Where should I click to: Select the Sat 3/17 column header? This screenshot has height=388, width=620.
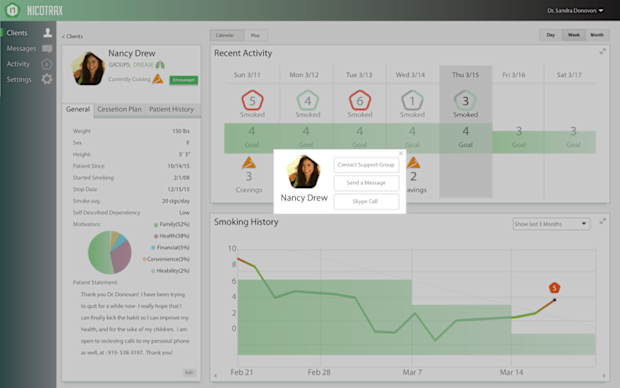point(569,75)
